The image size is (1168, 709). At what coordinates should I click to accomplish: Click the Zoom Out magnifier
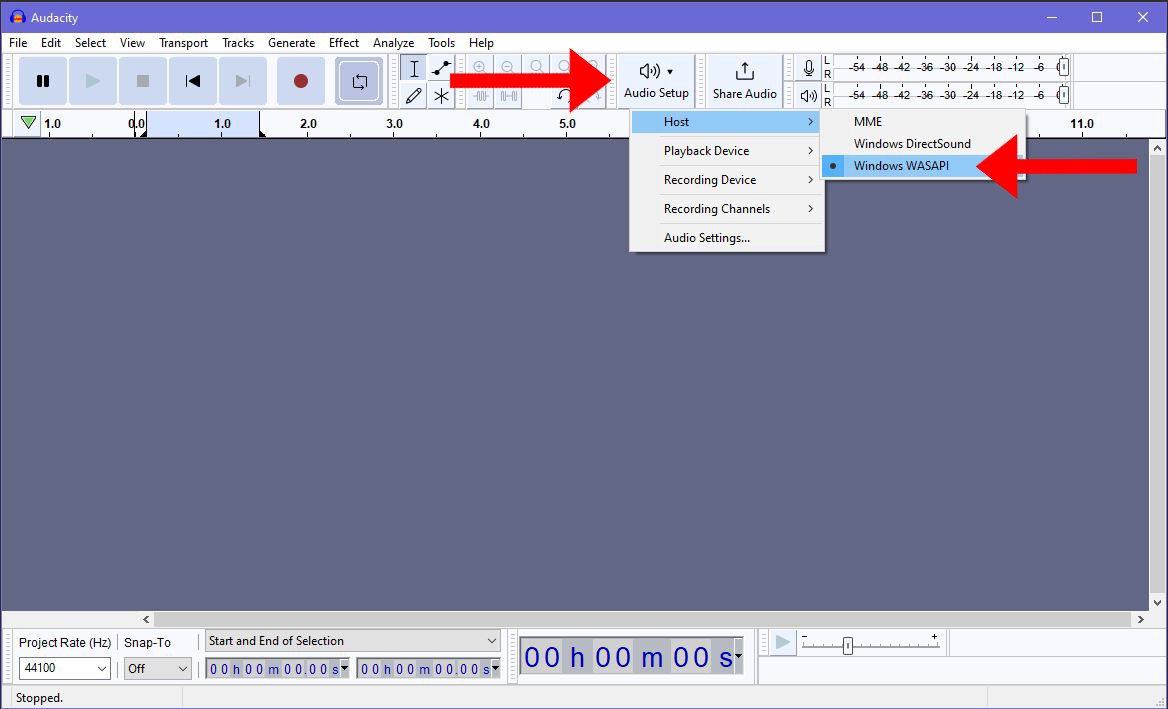coord(507,68)
